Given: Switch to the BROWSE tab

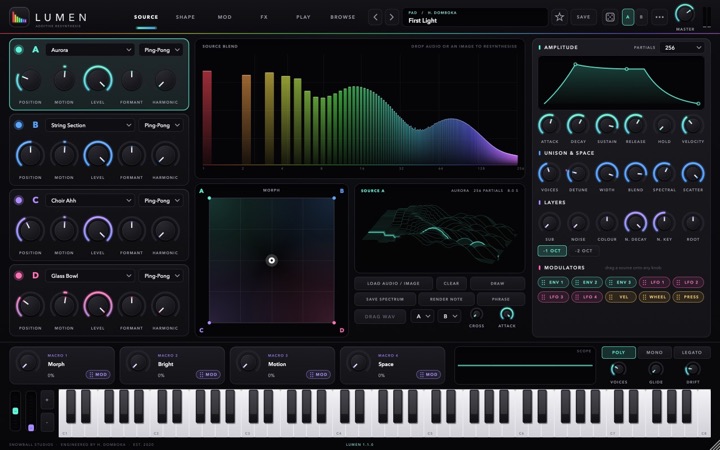Looking at the screenshot, I should [343, 17].
